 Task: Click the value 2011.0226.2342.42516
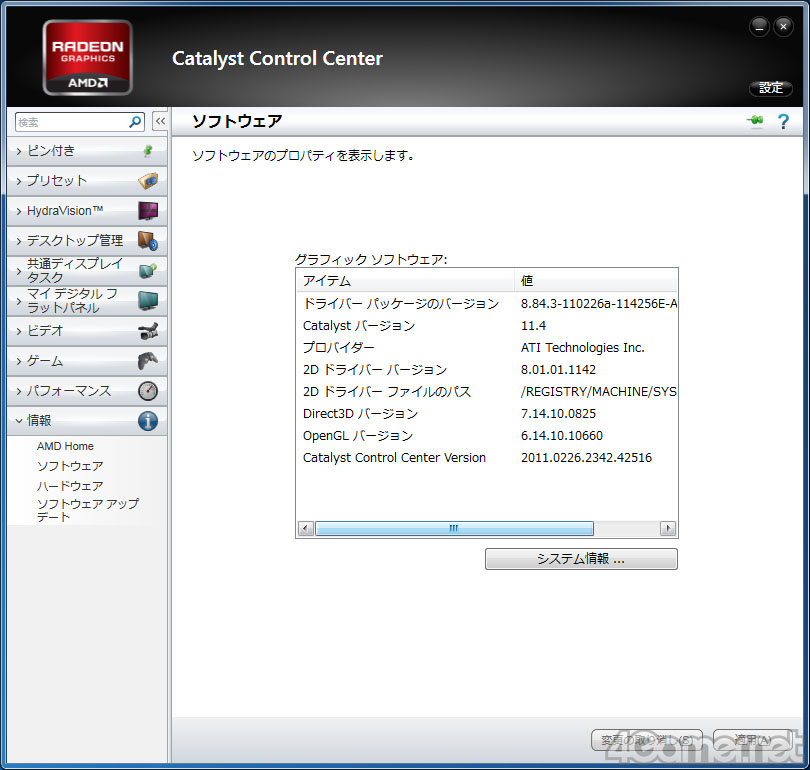586,458
